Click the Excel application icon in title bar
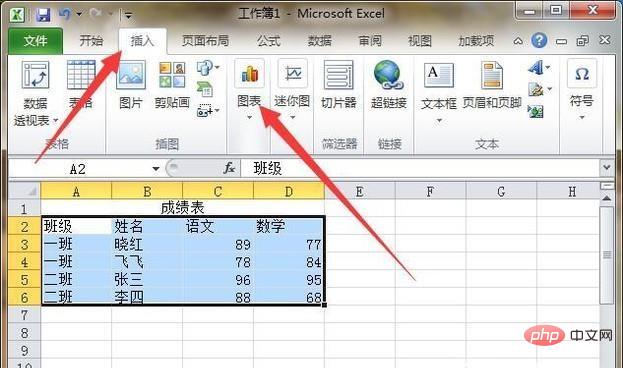This screenshot has height=368, width=623. click(x=17, y=15)
